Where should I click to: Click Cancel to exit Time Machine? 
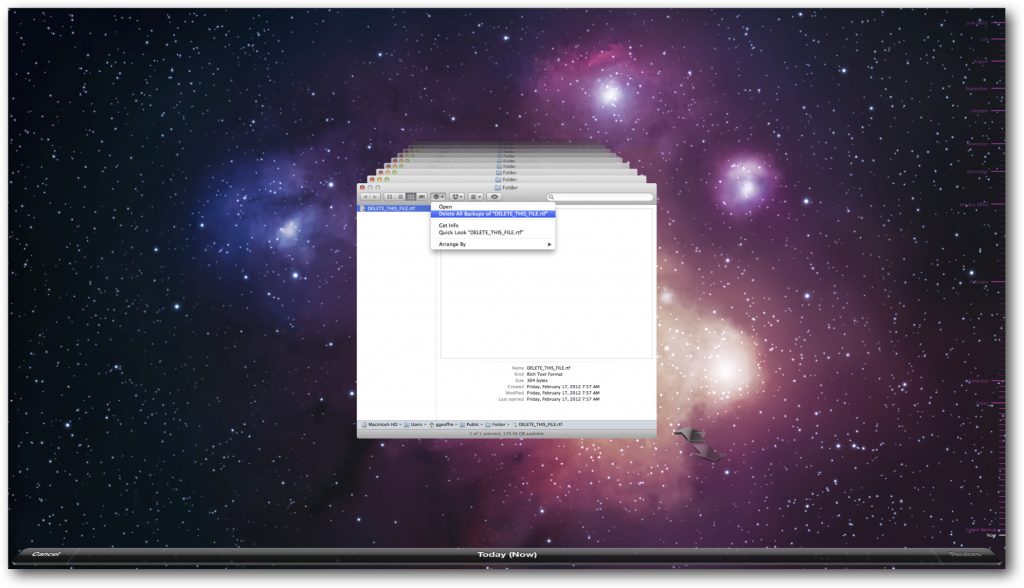[x=46, y=553]
